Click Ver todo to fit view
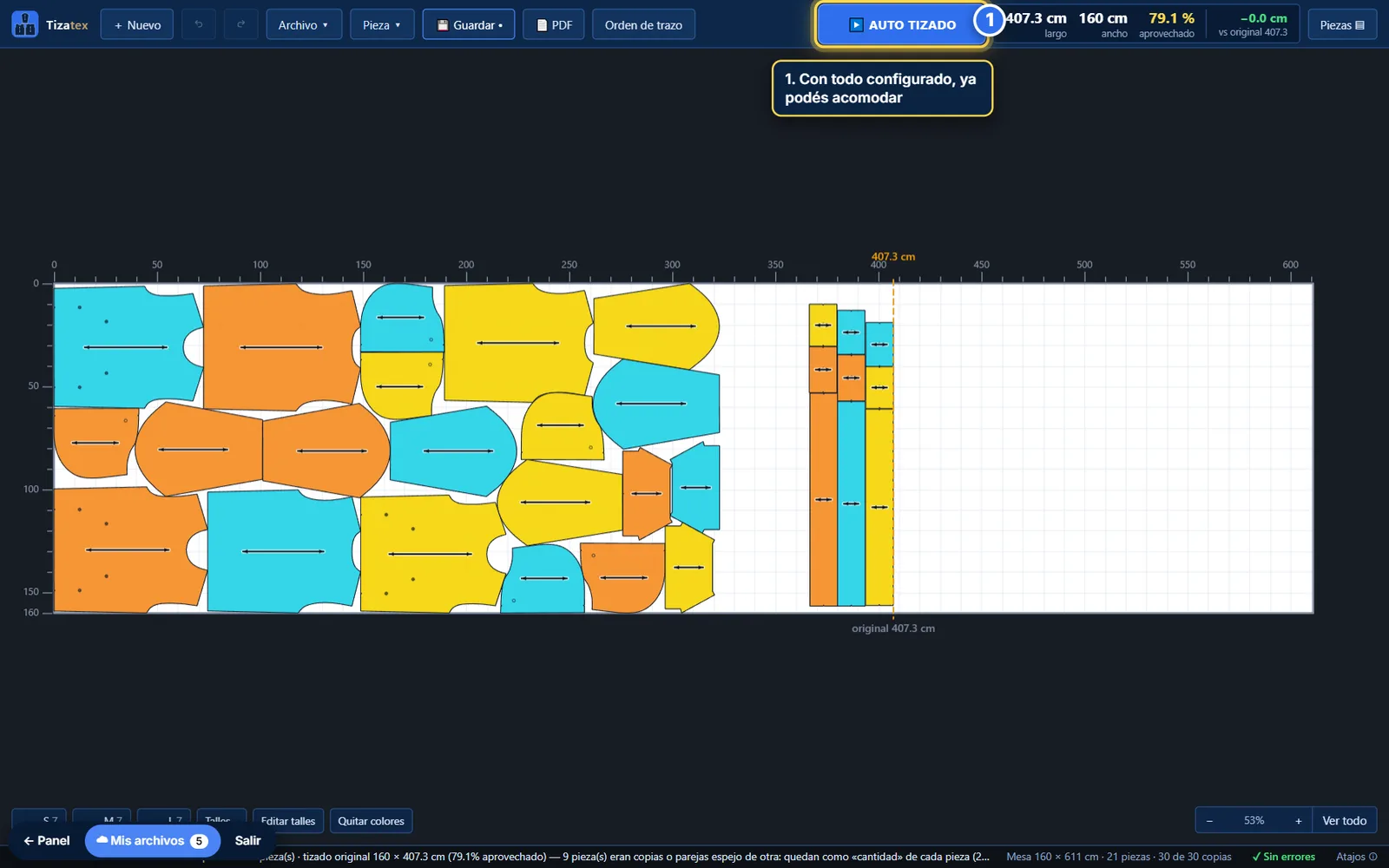Image resolution: width=1389 pixels, height=868 pixels. [1344, 821]
